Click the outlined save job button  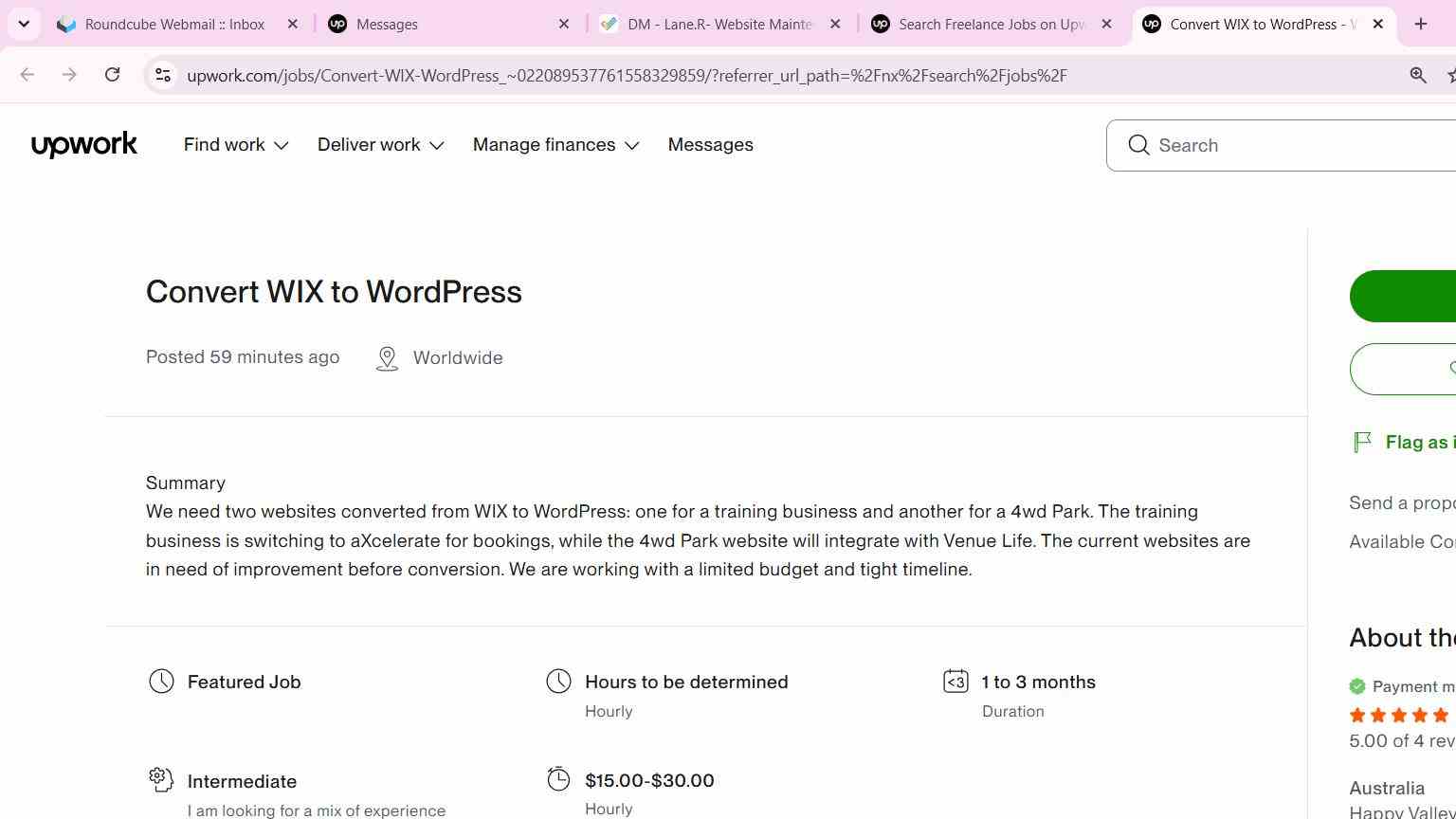click(1403, 369)
